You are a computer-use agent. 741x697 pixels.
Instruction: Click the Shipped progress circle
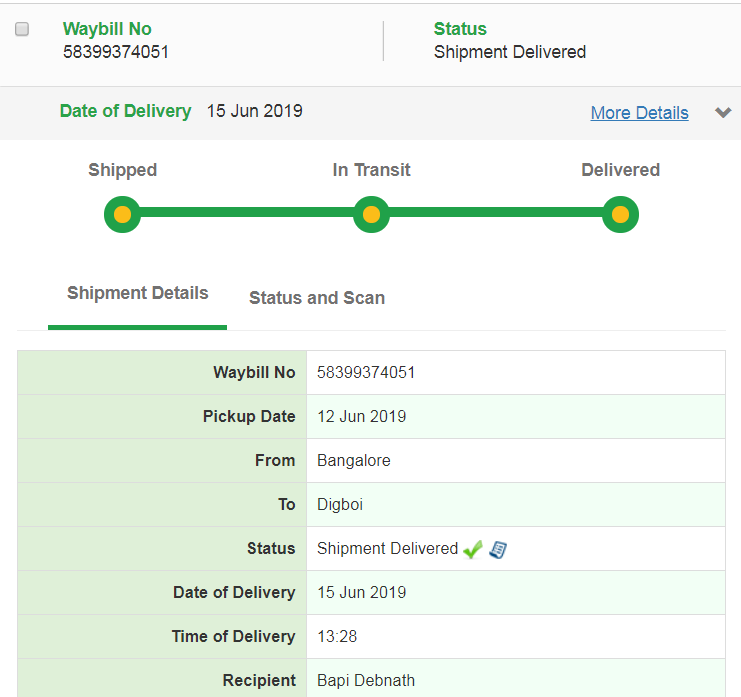[x=122, y=214]
